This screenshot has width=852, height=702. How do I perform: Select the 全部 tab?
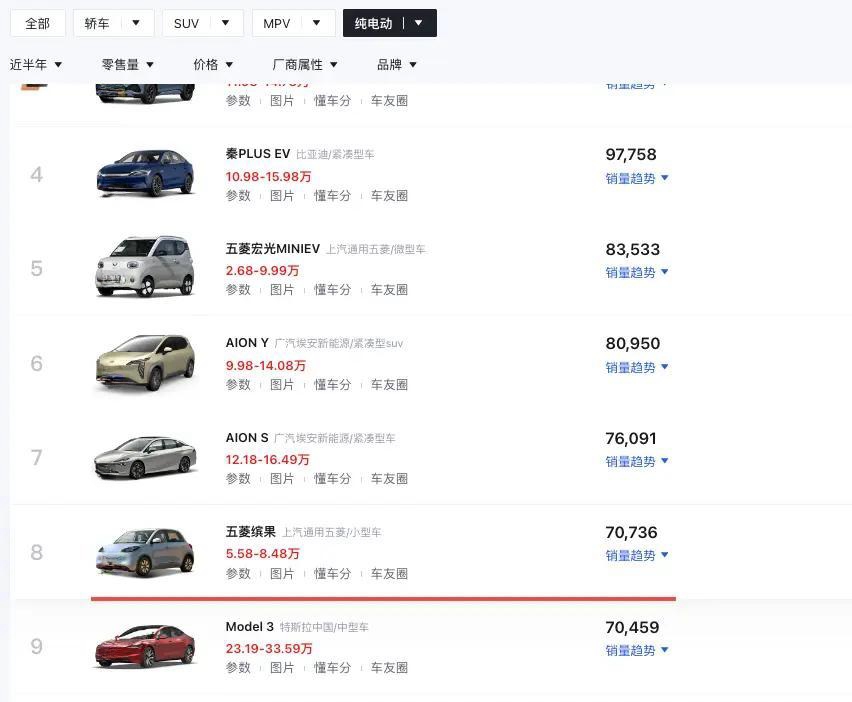click(x=37, y=23)
